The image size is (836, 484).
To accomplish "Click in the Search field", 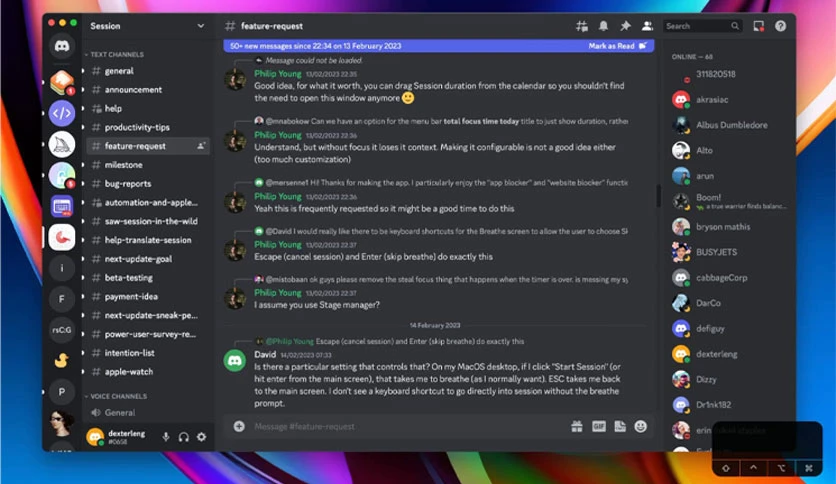I will [703, 26].
